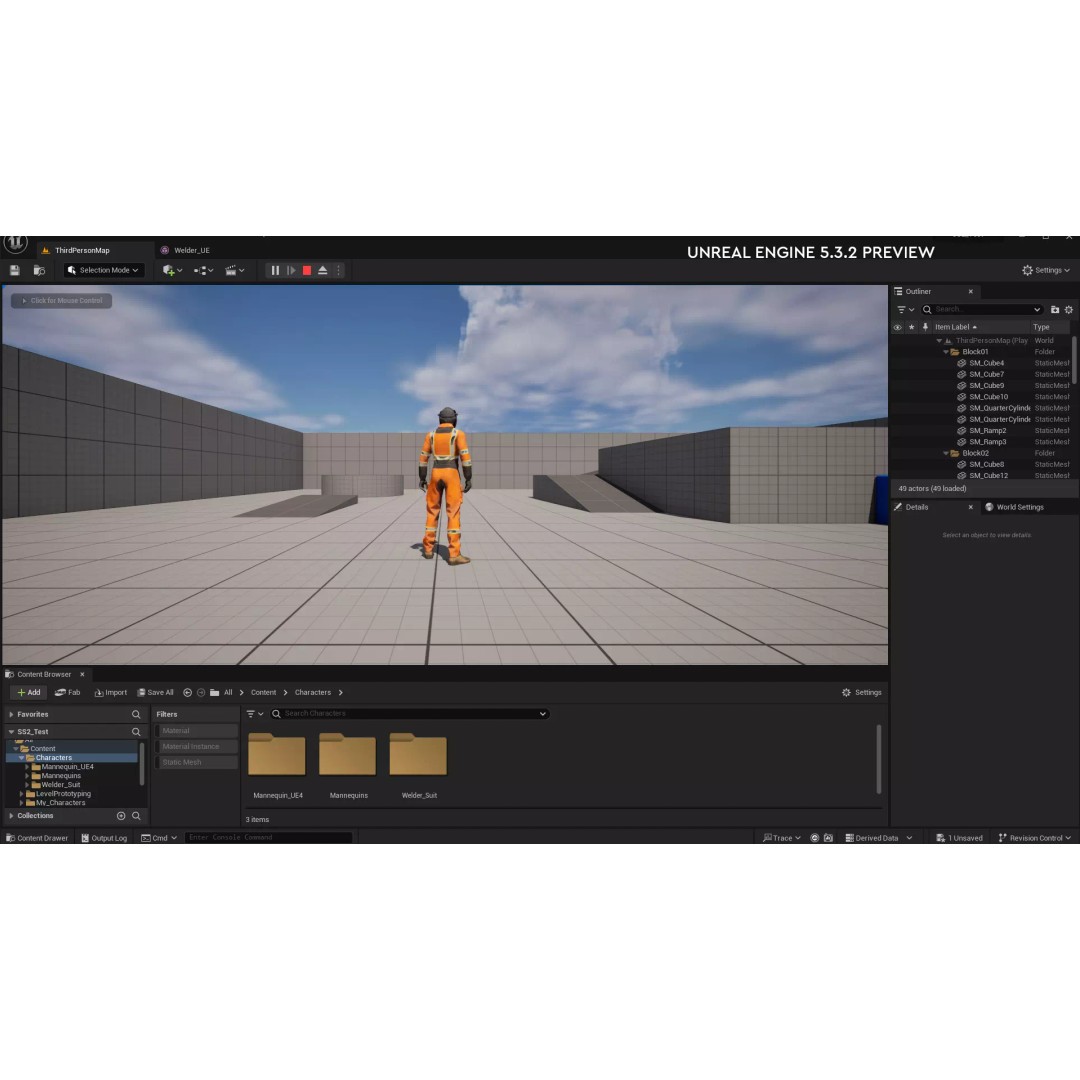1080x1080 pixels.
Task: Select SM_Cube10 in the Outliner
Action: [988, 397]
